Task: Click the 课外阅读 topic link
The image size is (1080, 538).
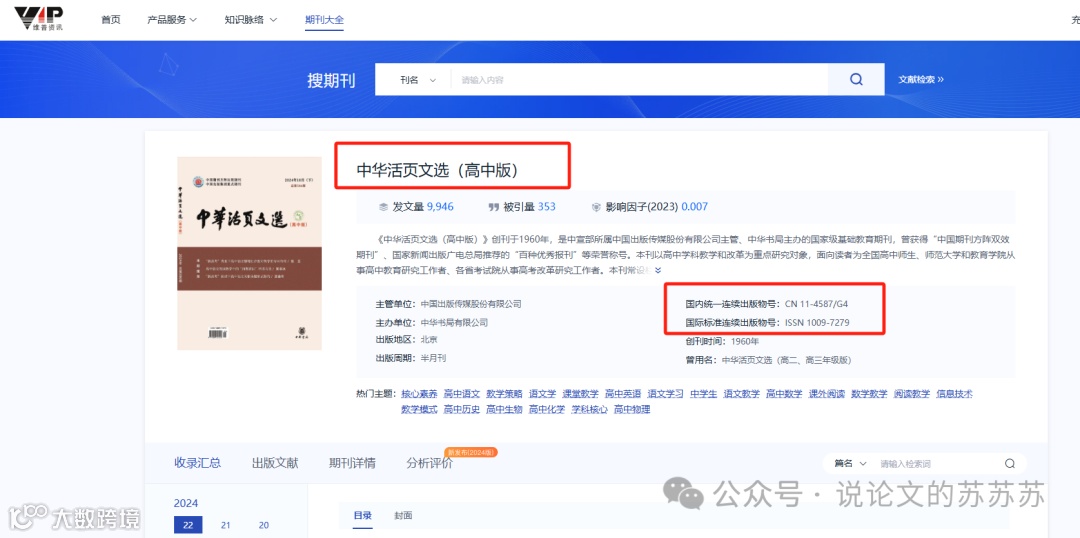Action: [827, 394]
